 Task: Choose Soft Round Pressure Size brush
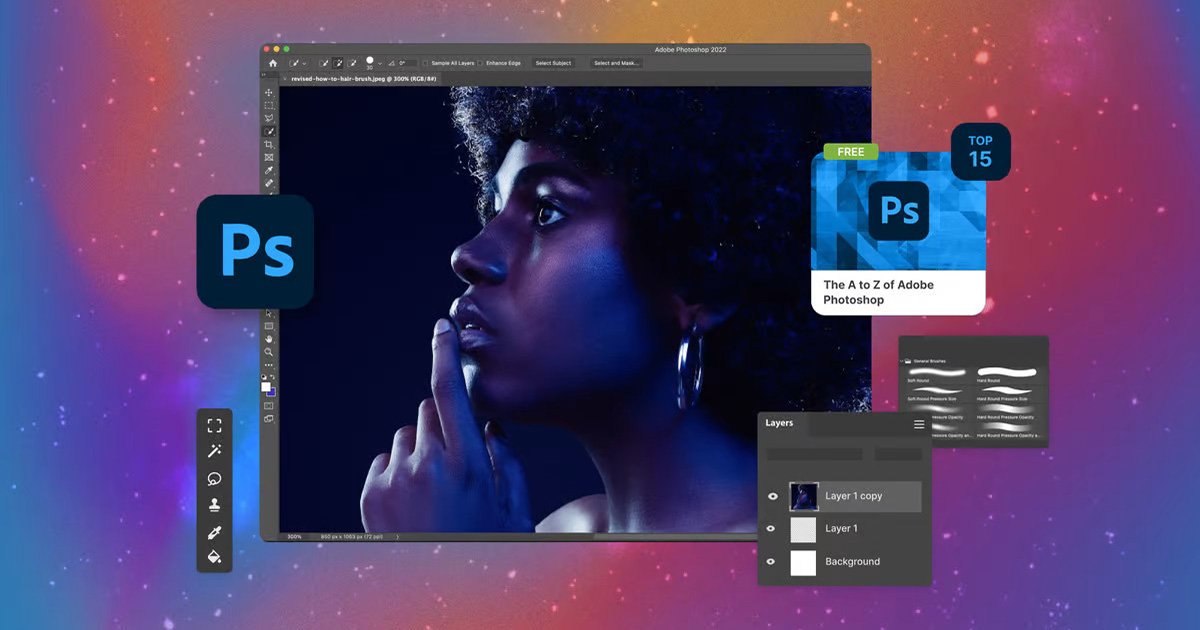coord(937,393)
